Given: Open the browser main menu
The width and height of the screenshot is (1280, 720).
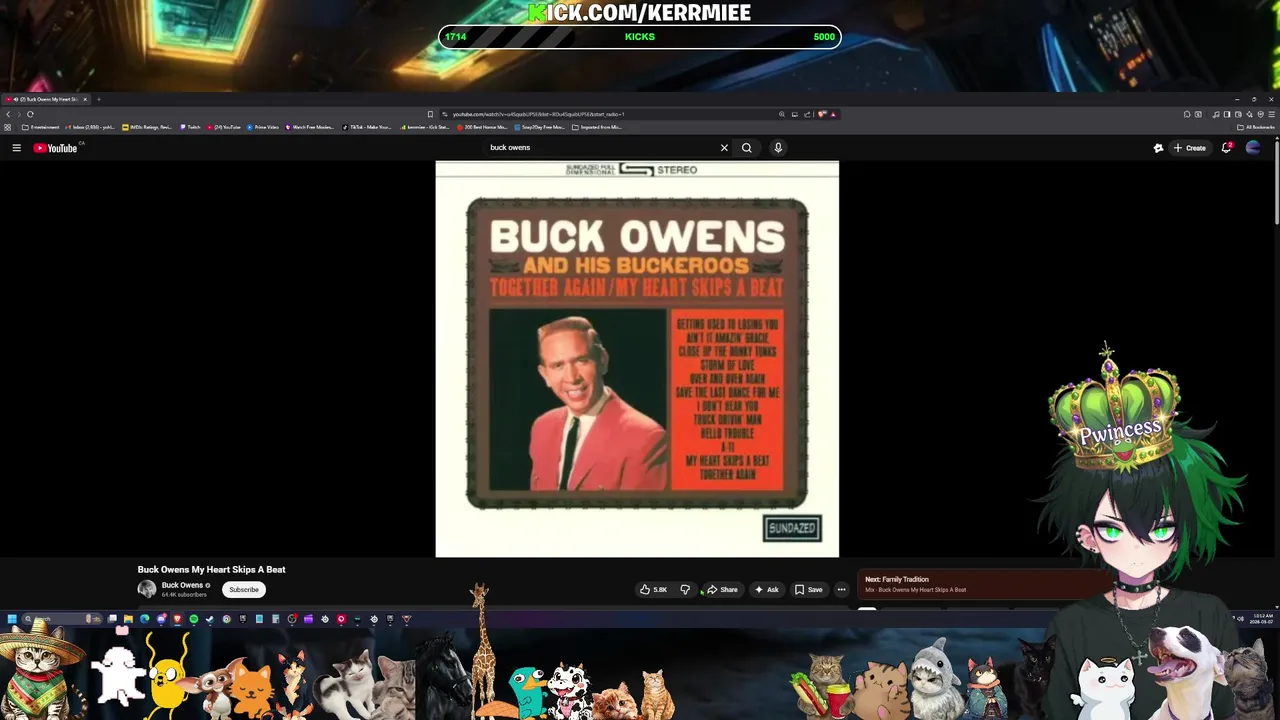Looking at the screenshot, I should (x=1271, y=114).
